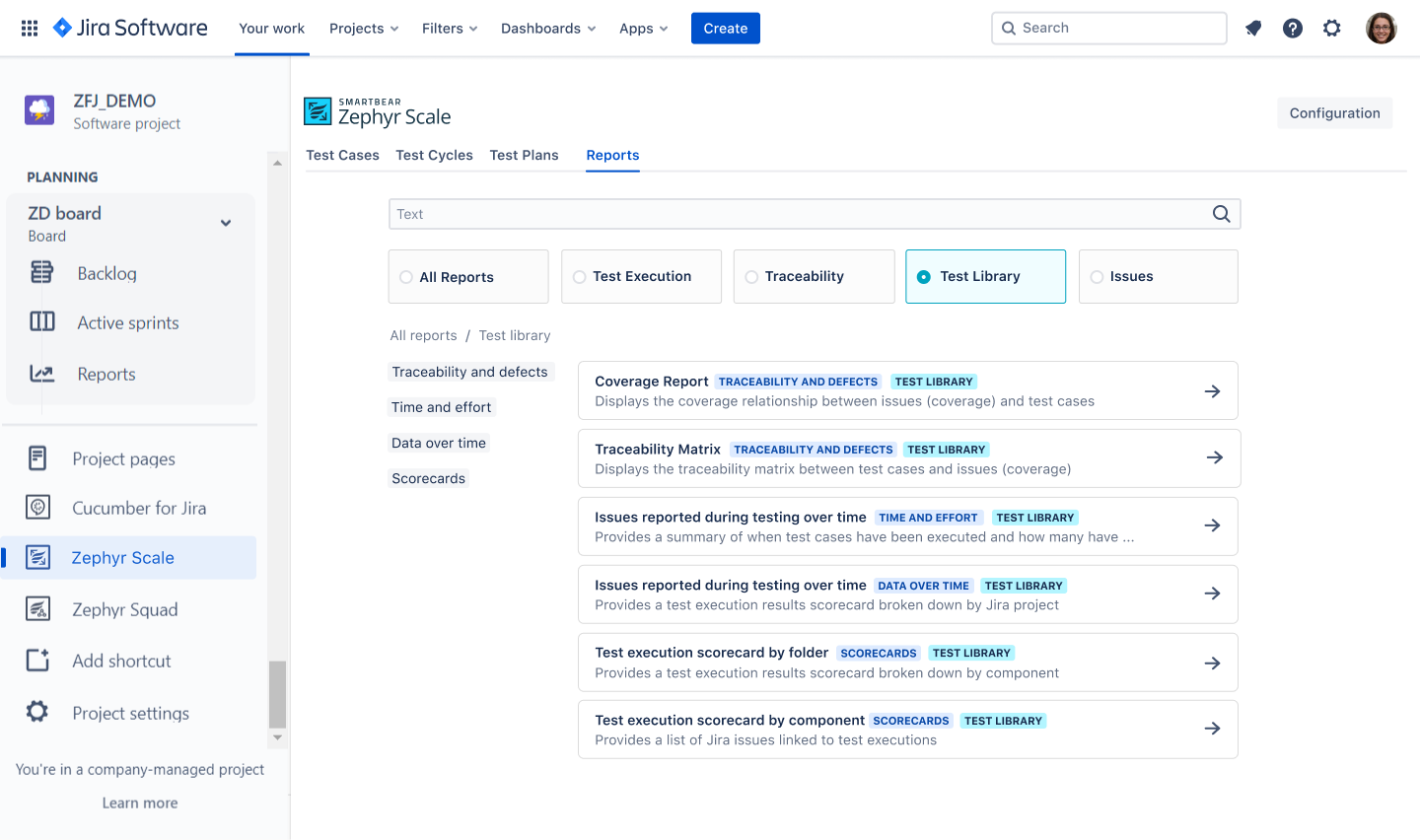Screen dimensions: 1420x840
Task: Filter by Scorecards category
Action: coord(428,478)
